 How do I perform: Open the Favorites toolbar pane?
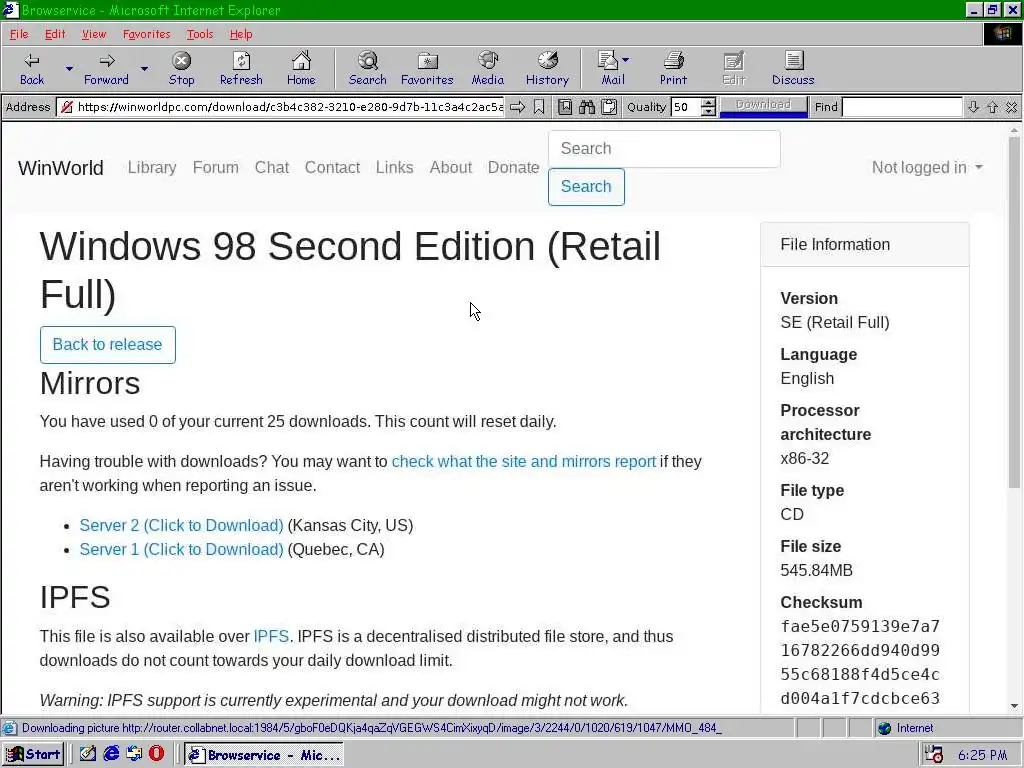tap(427, 69)
